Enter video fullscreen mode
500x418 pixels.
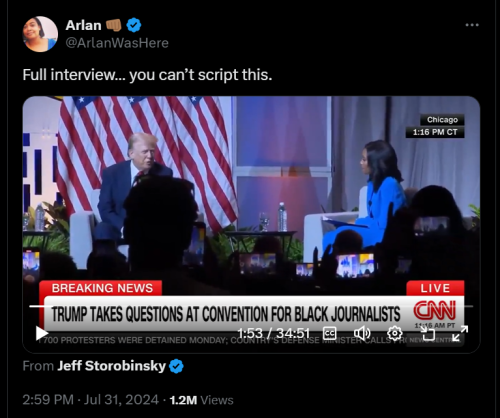pyautogui.click(x=460, y=333)
